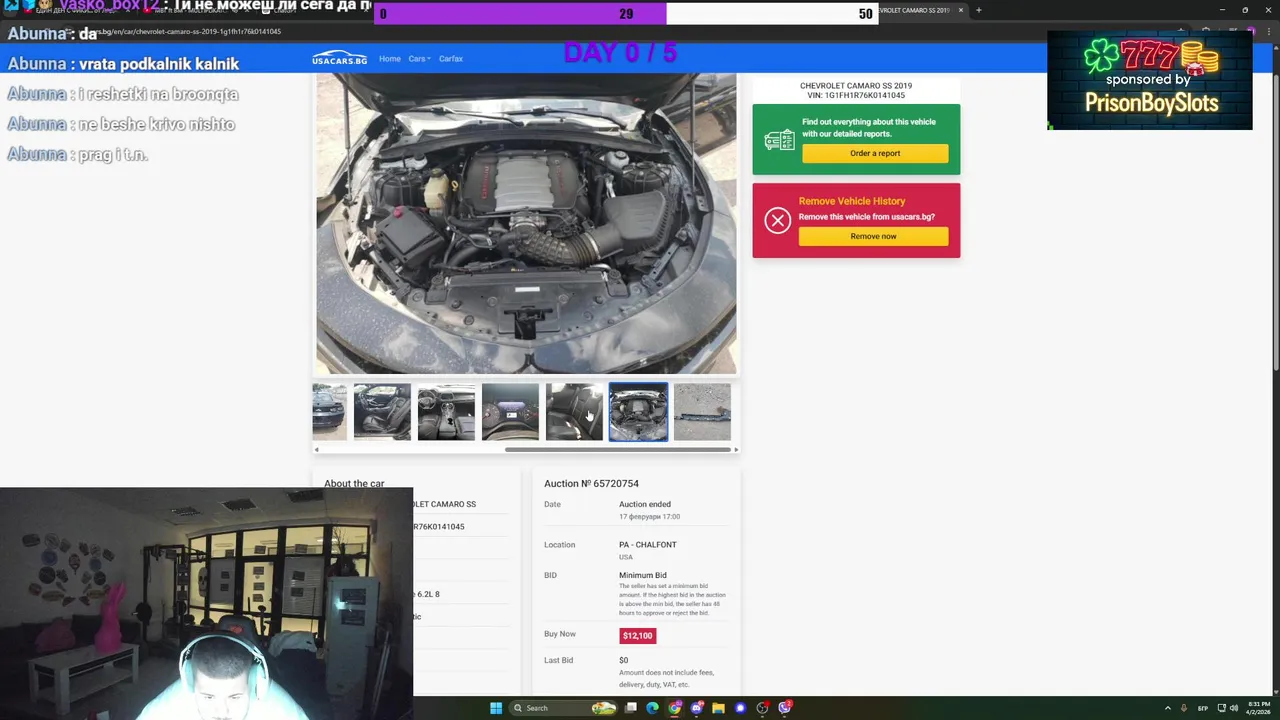Open Microsoft Edge from the taskbar
1280x720 pixels.
[653, 708]
